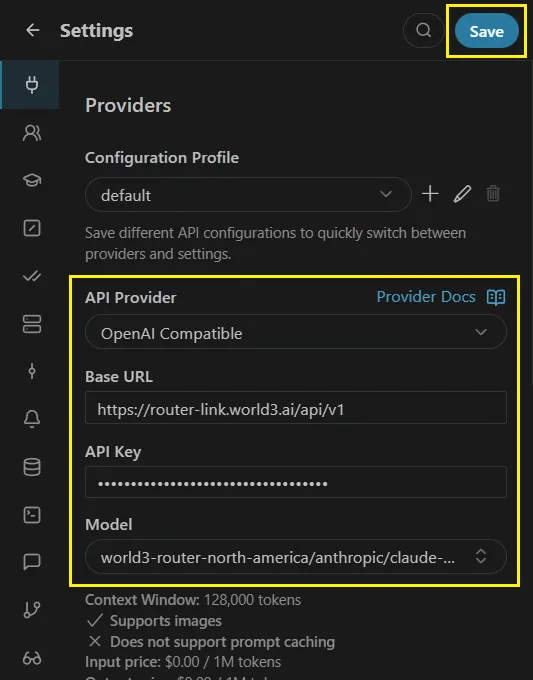533x680 pixels.
Task: Select the graduation cap sidebar icon
Action: 32,180
